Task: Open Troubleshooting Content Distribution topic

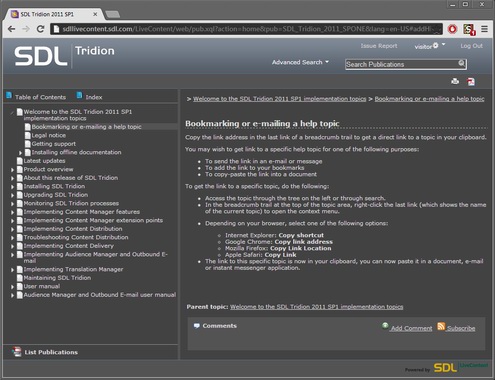Action: [x=76, y=237]
